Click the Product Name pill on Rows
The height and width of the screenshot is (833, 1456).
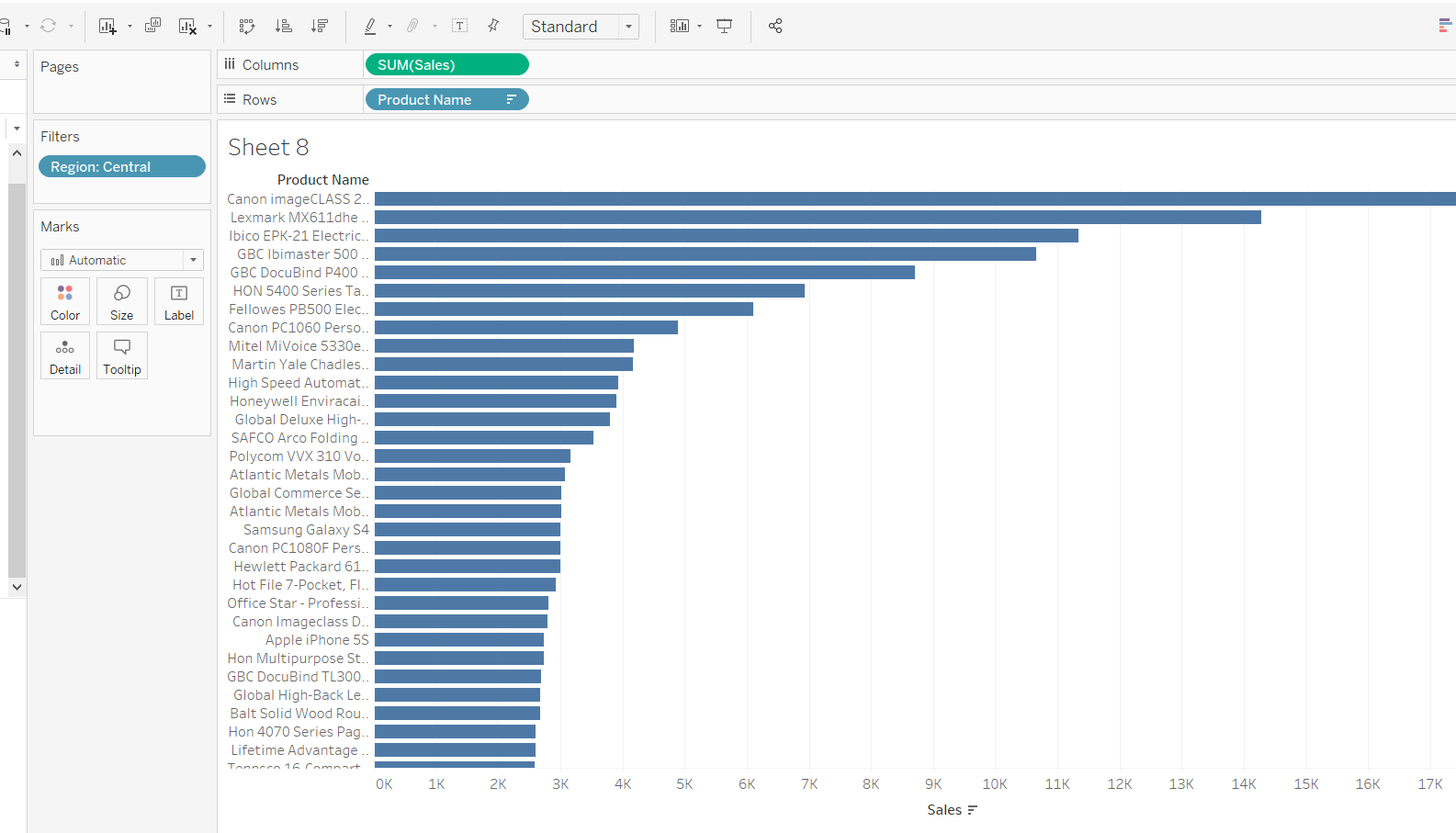click(447, 99)
